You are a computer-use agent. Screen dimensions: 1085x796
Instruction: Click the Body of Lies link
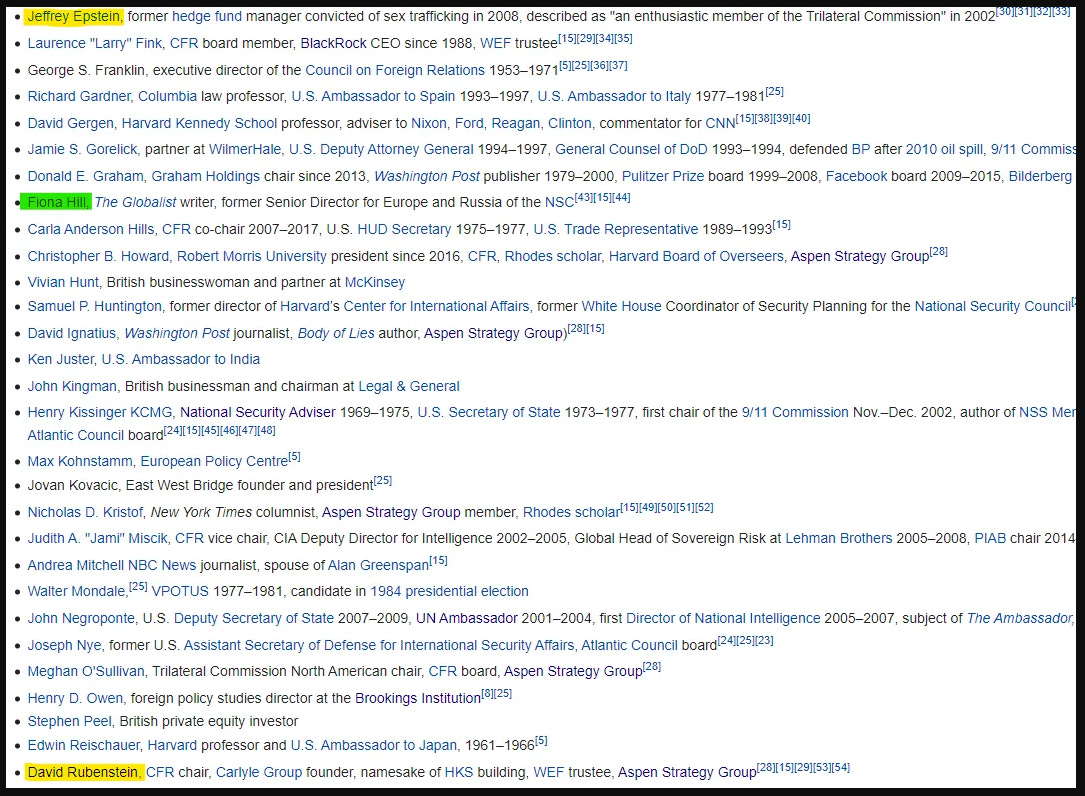pyautogui.click(x=336, y=333)
